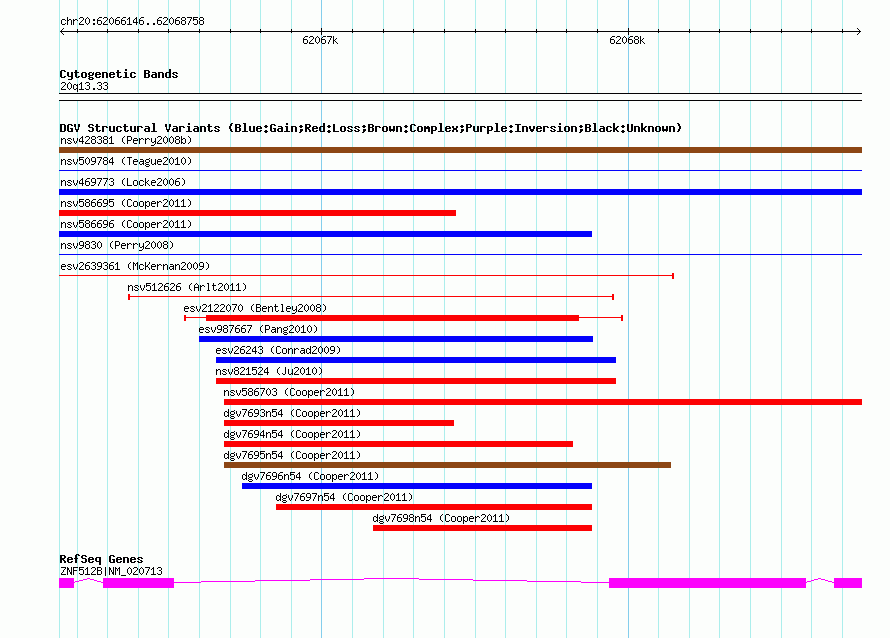Select nsv821524 (Ju2010) label
This screenshot has height=638, width=890.
(269, 371)
